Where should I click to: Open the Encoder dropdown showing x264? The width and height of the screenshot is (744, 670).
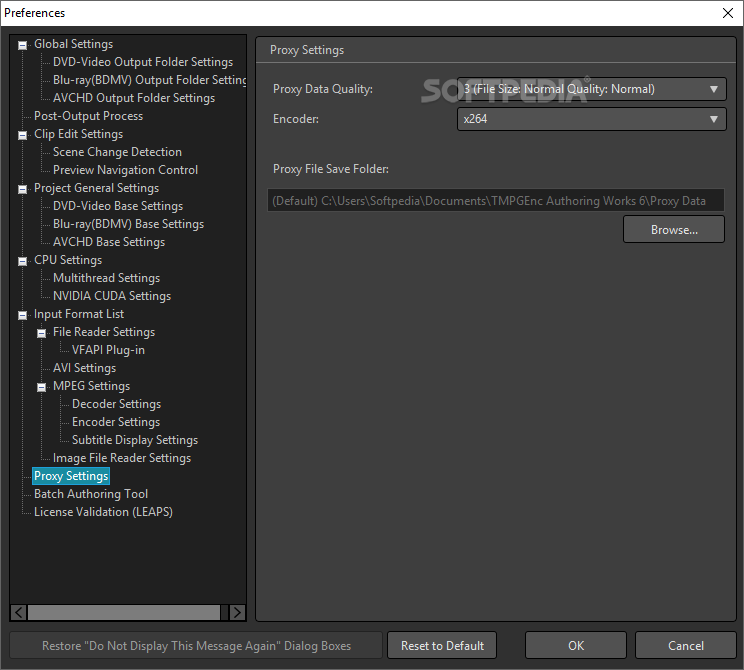(x=591, y=119)
